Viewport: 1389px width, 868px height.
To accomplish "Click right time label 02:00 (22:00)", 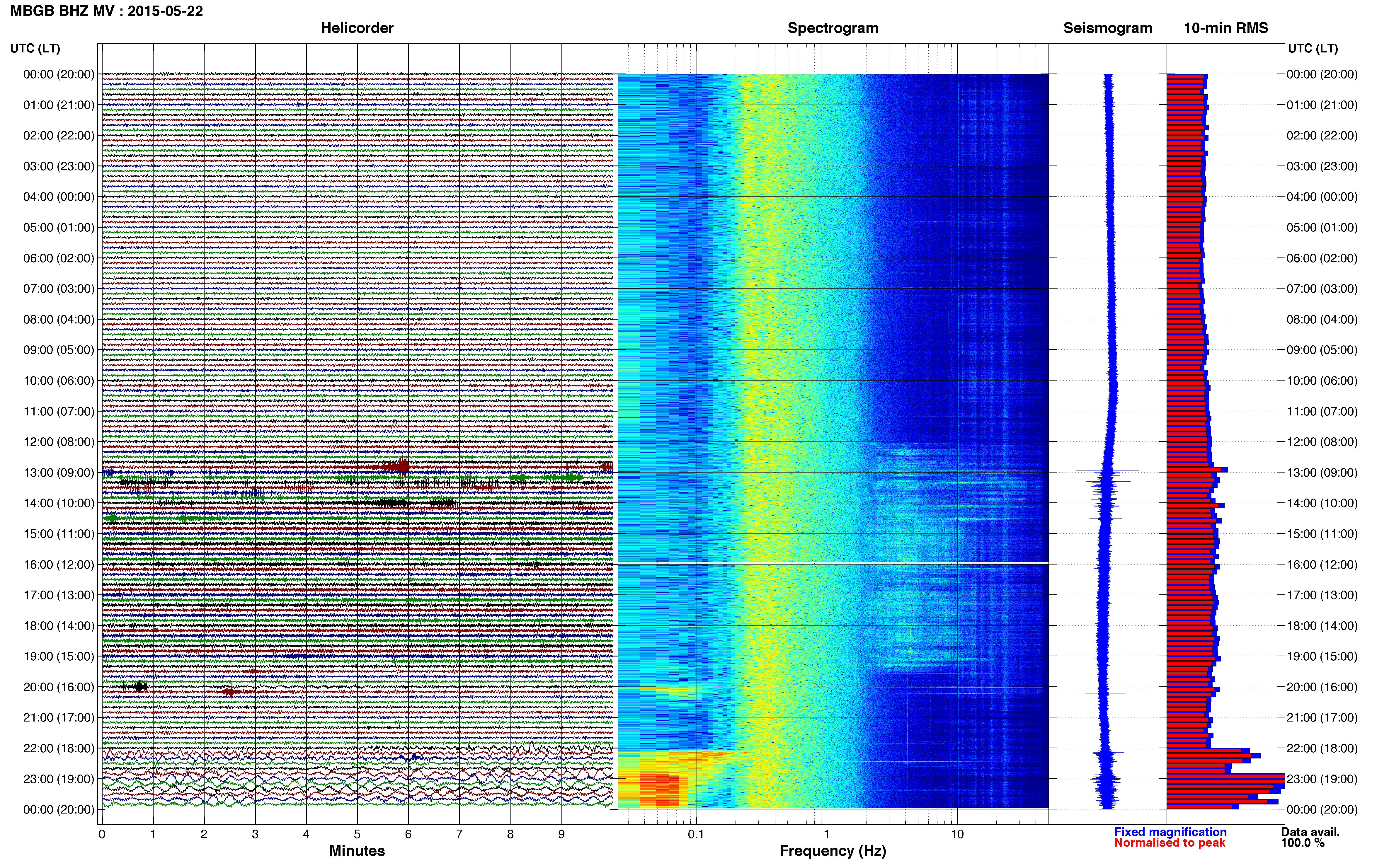I will (1322, 135).
